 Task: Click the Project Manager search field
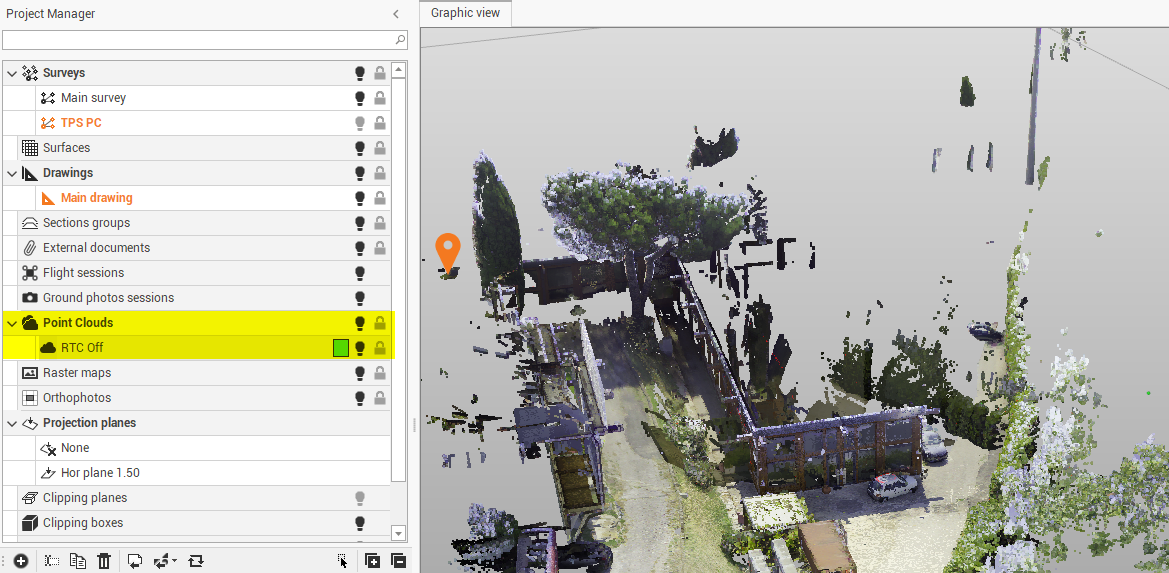[198, 40]
